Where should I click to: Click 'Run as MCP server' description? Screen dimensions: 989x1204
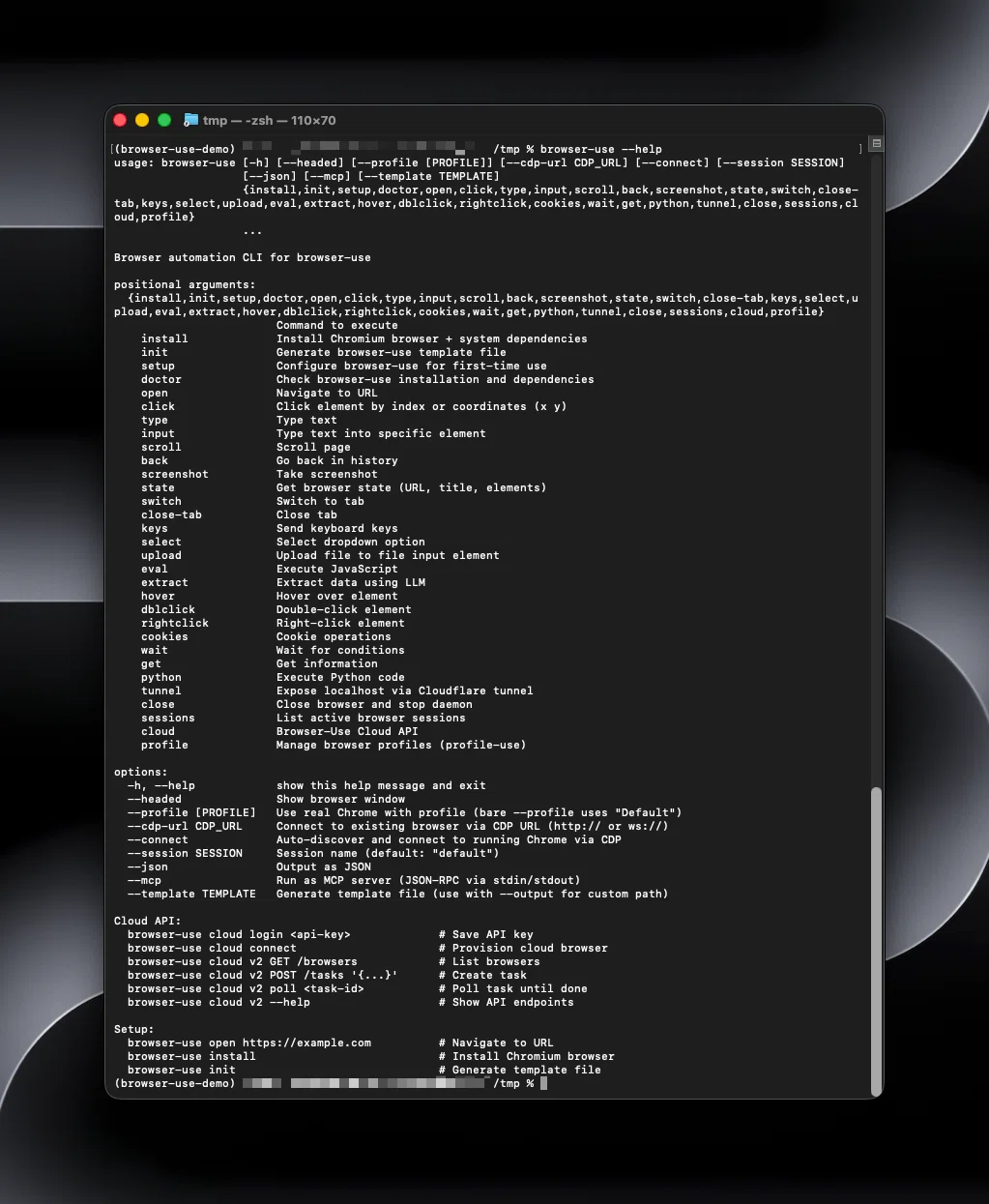[428, 880]
